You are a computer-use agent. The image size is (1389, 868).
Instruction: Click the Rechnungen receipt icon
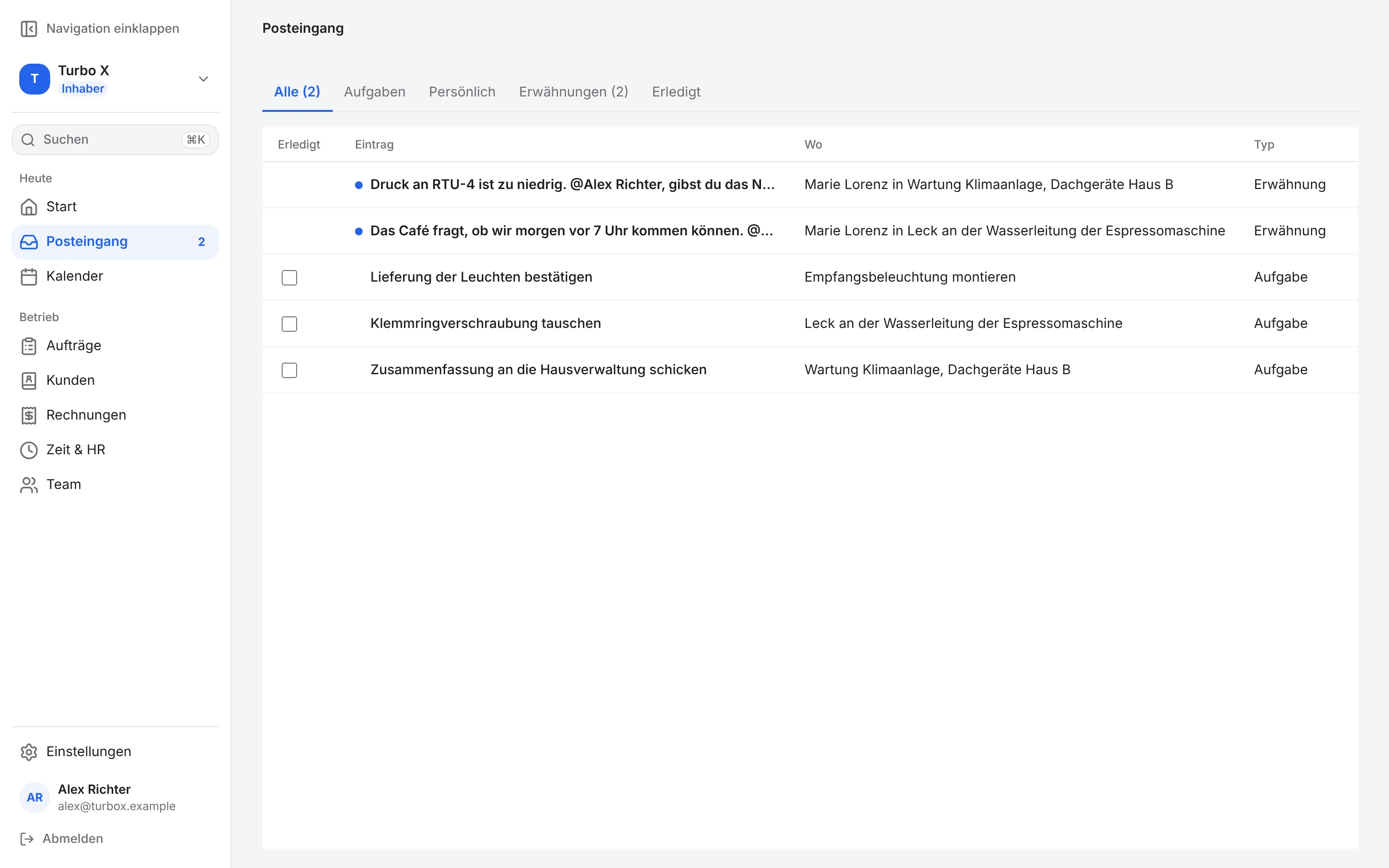29,415
